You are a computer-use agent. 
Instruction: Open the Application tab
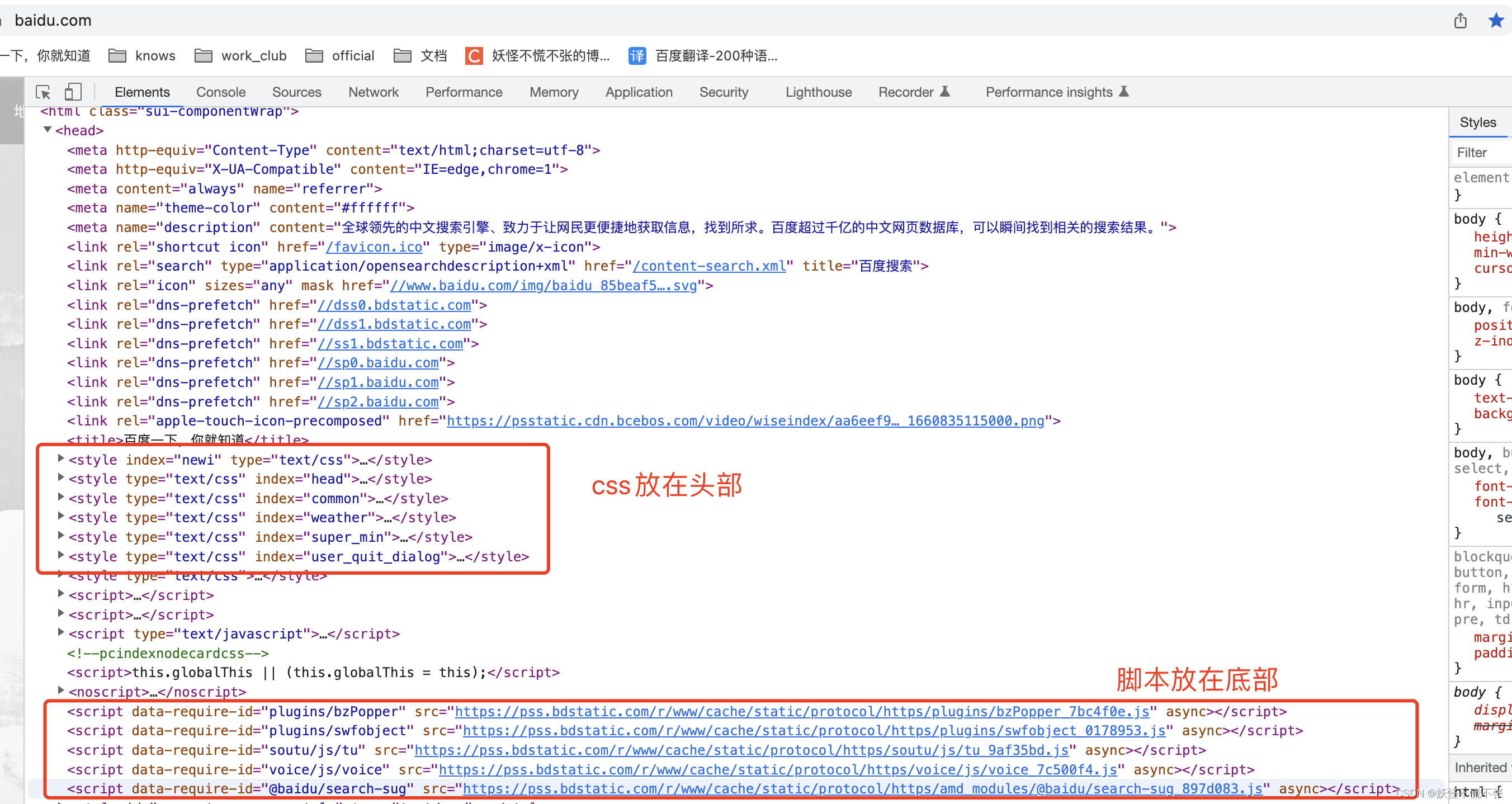[639, 92]
